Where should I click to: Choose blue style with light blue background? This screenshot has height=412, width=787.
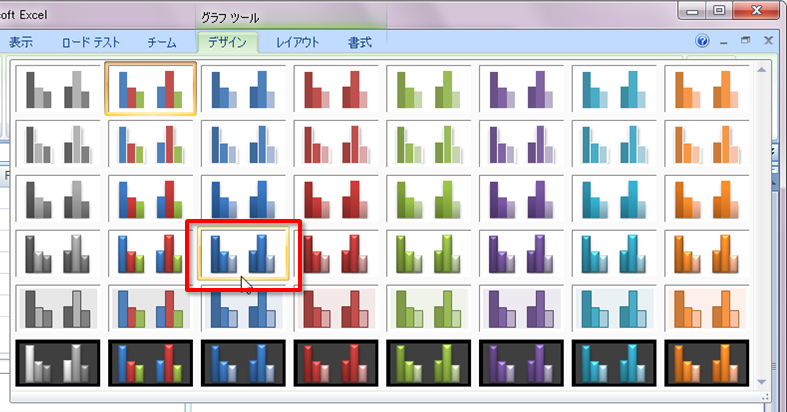click(x=243, y=308)
